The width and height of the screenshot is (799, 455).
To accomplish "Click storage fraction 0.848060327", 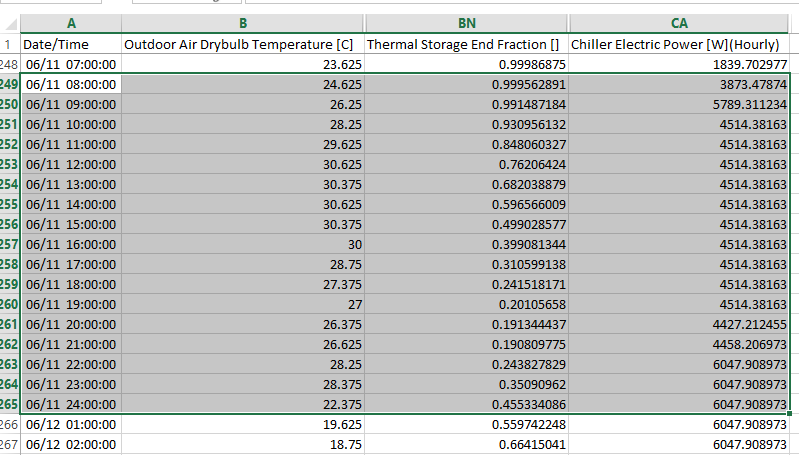I will click(x=467, y=145).
